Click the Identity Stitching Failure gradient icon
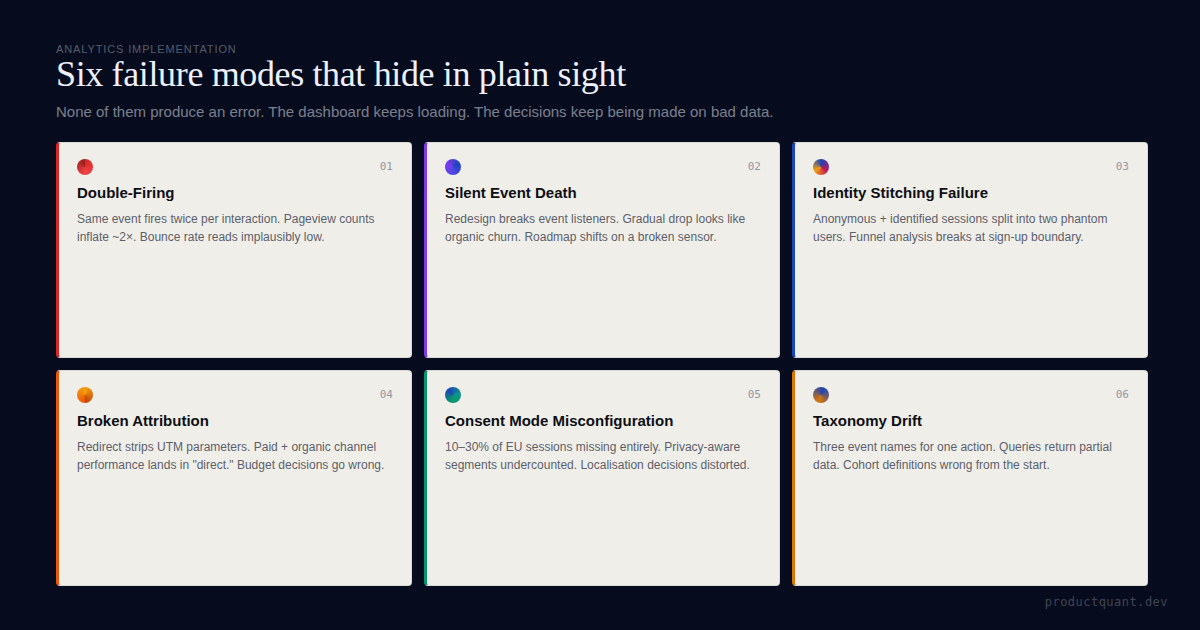Image resolution: width=1200 pixels, height=630 pixels. [821, 167]
